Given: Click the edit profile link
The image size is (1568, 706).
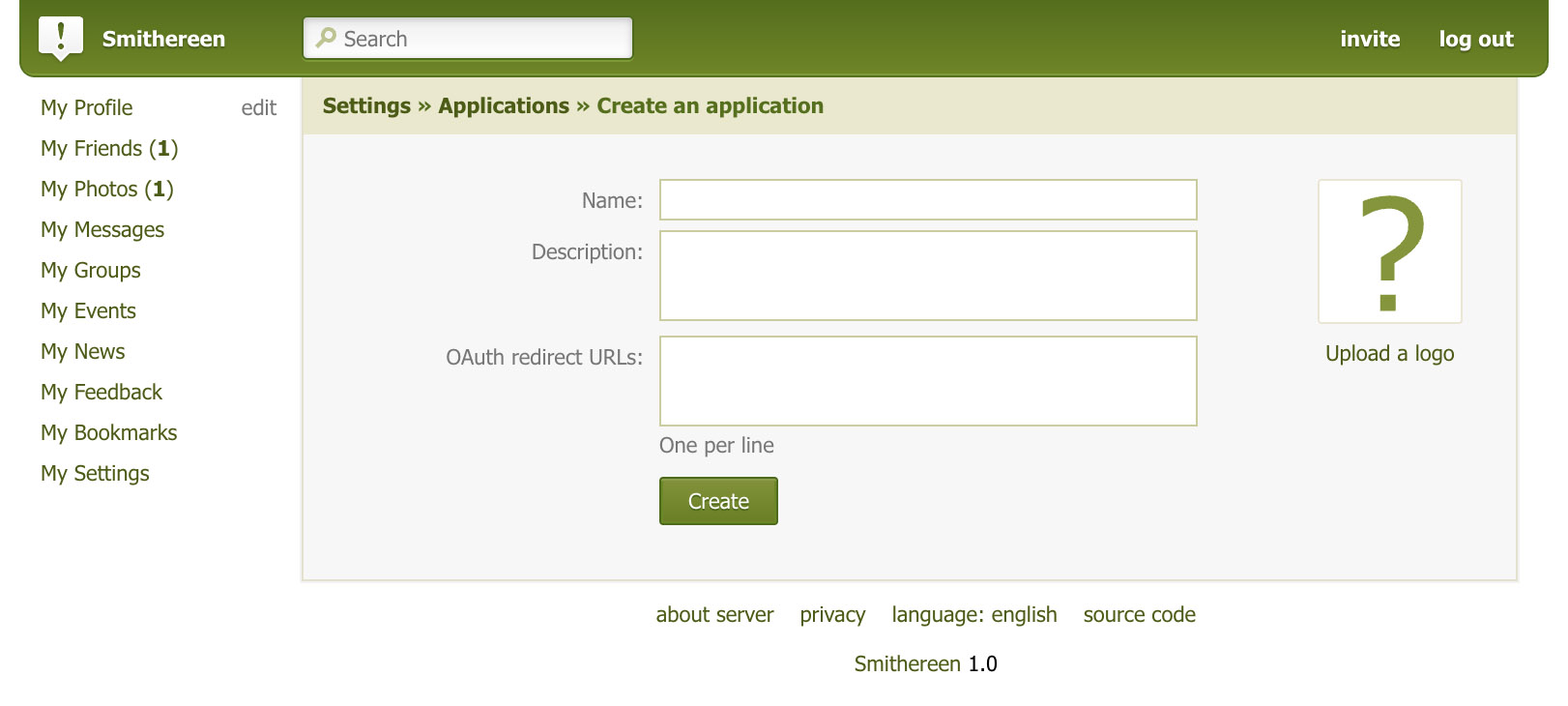Looking at the screenshot, I should pos(258,108).
